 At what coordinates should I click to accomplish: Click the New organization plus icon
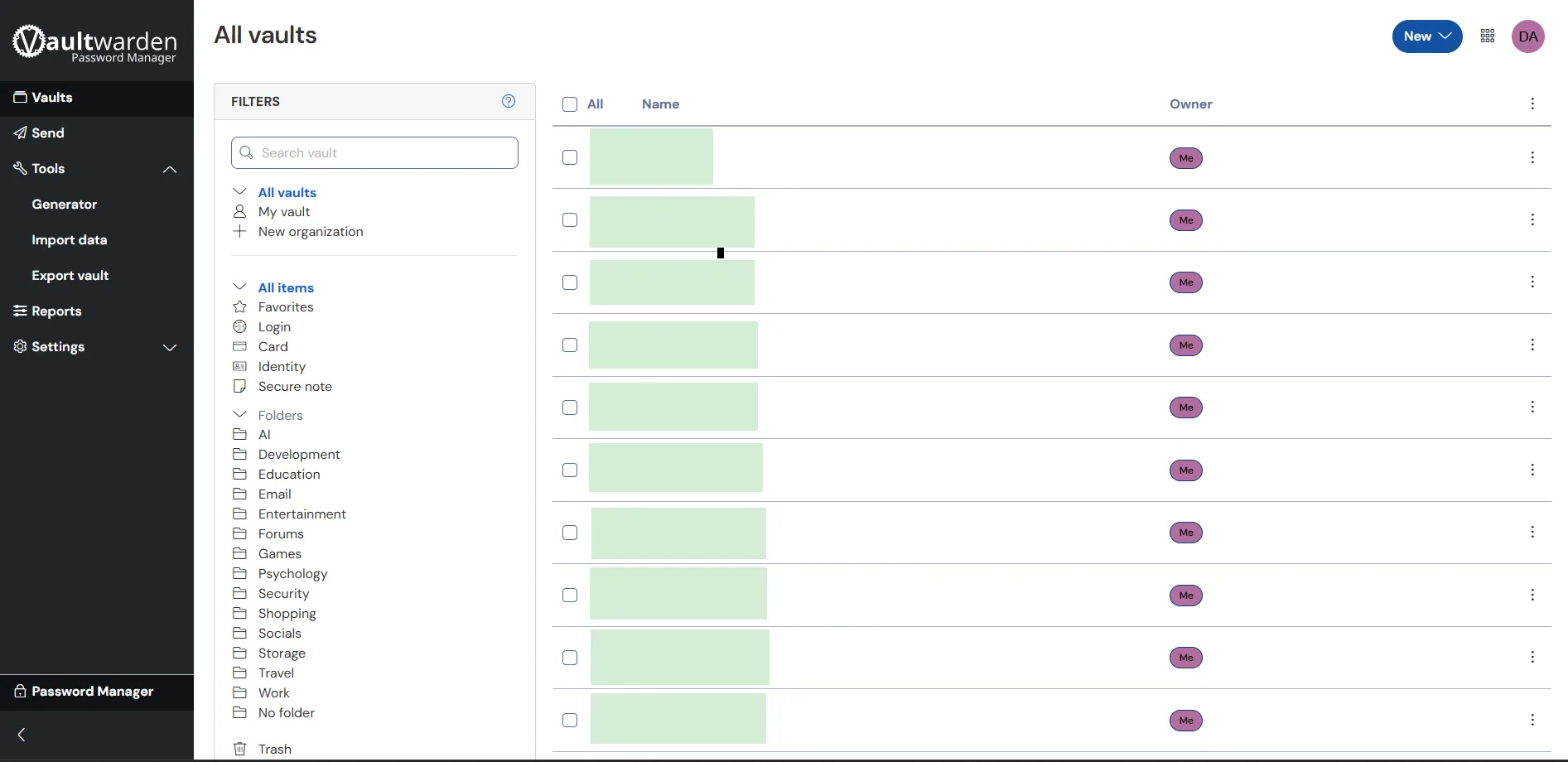pyautogui.click(x=240, y=232)
